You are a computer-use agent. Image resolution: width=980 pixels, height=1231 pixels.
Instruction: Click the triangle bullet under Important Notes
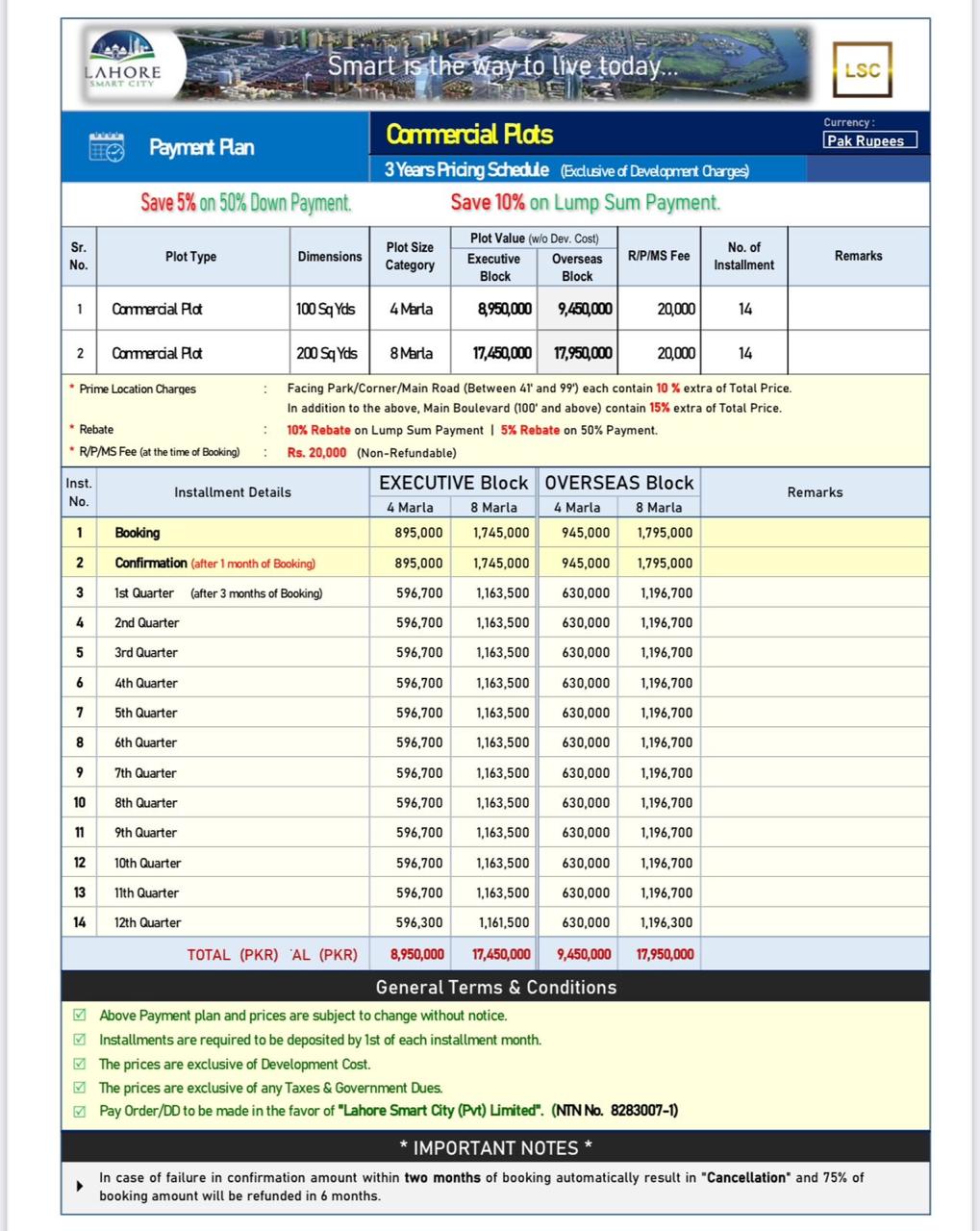80,1186
